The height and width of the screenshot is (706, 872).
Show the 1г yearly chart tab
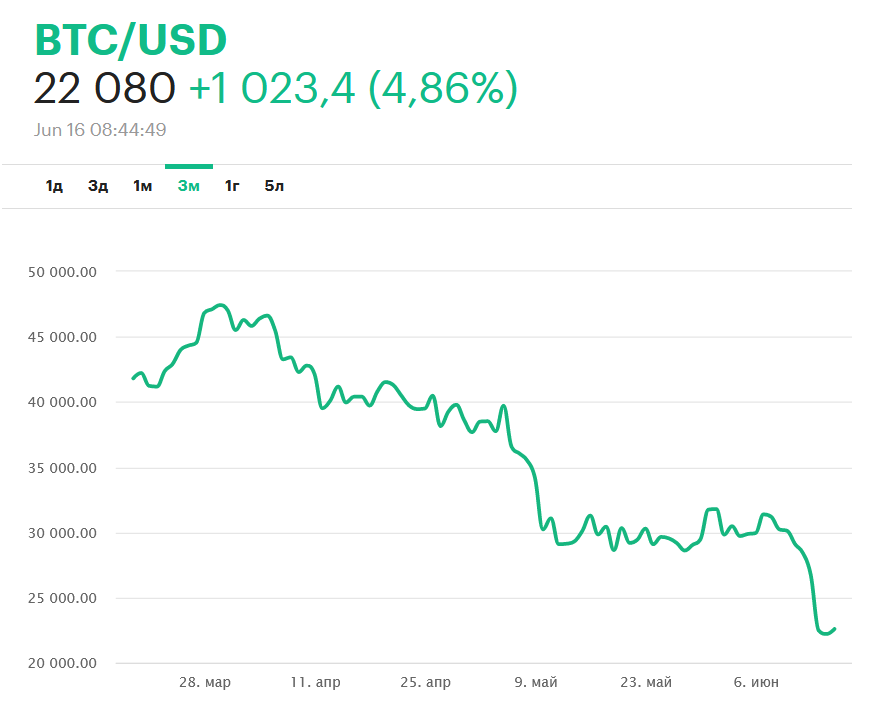pyautogui.click(x=232, y=186)
